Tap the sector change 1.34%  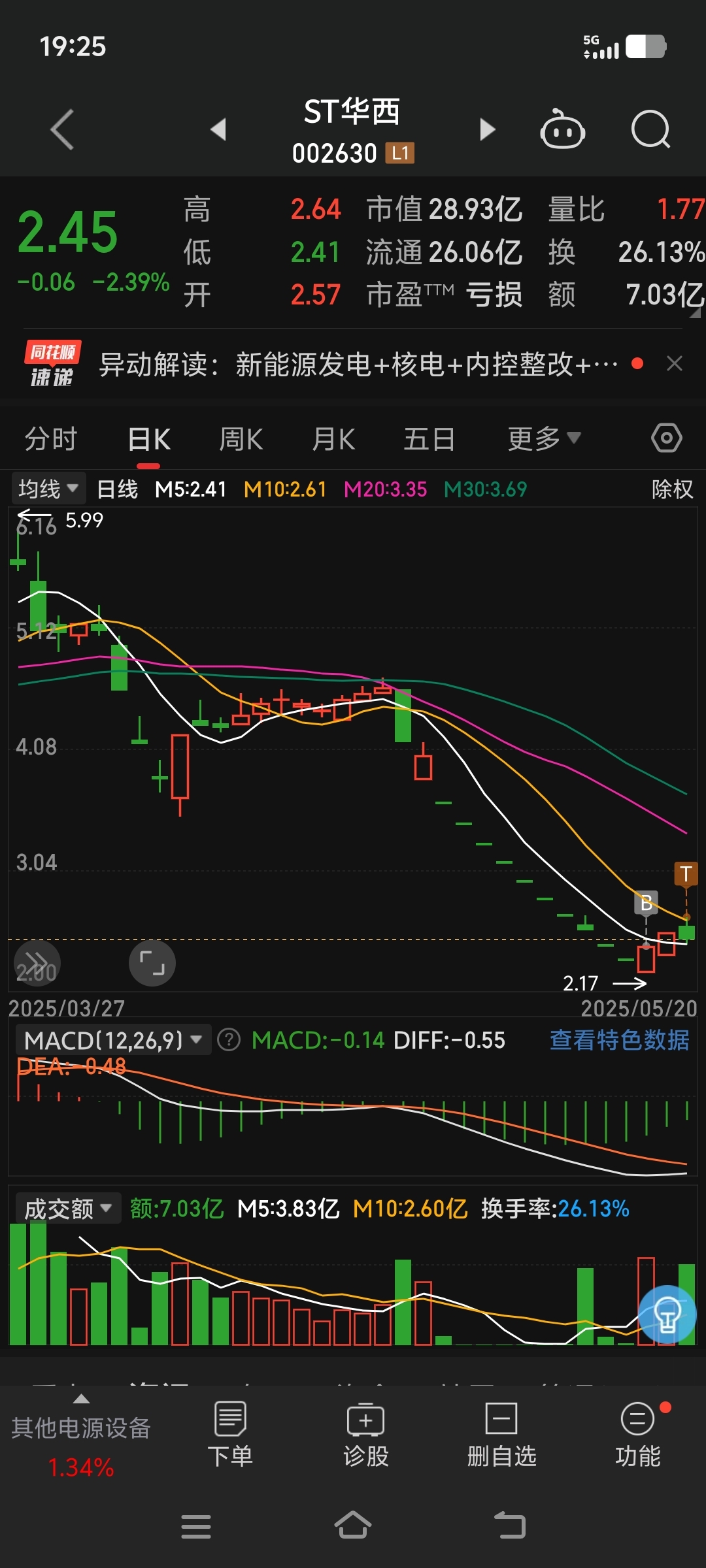[81, 1467]
